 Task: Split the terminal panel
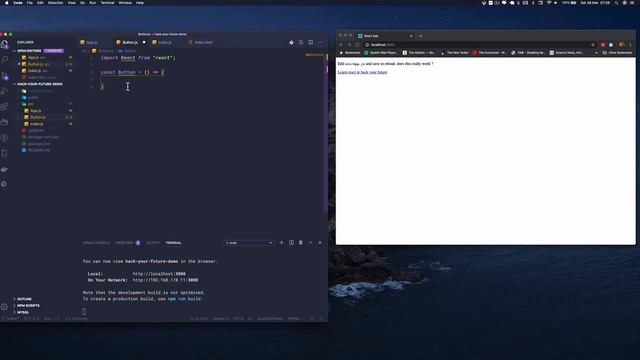[291, 242]
